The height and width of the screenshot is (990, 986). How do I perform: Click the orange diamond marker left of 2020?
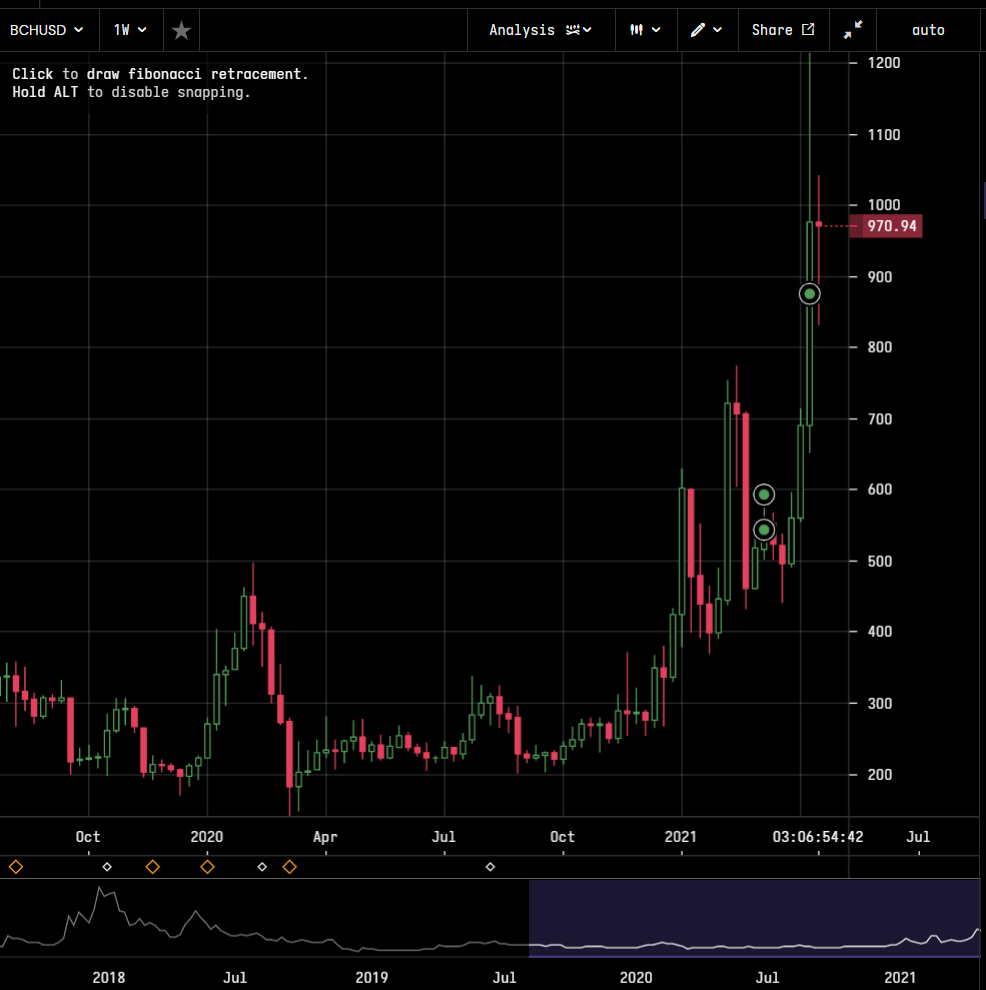click(x=153, y=867)
